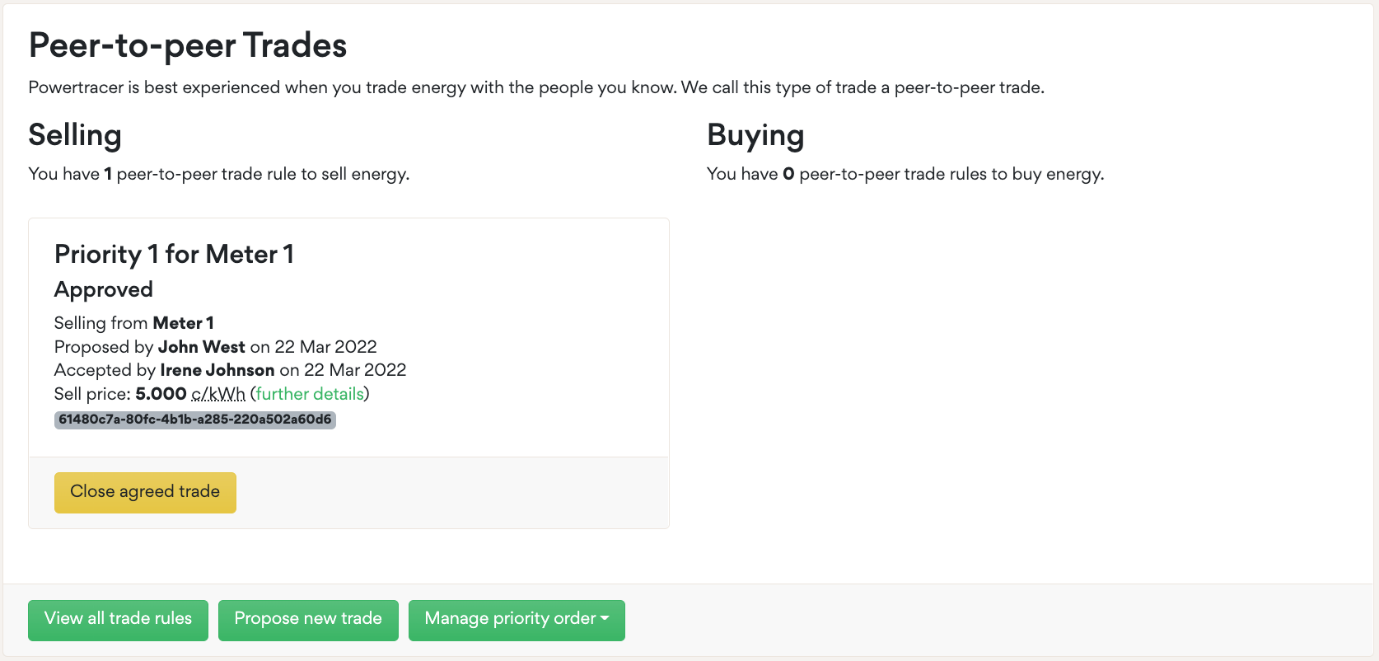
Task: Click the accepter name Irene Johnson
Action: pos(217,371)
